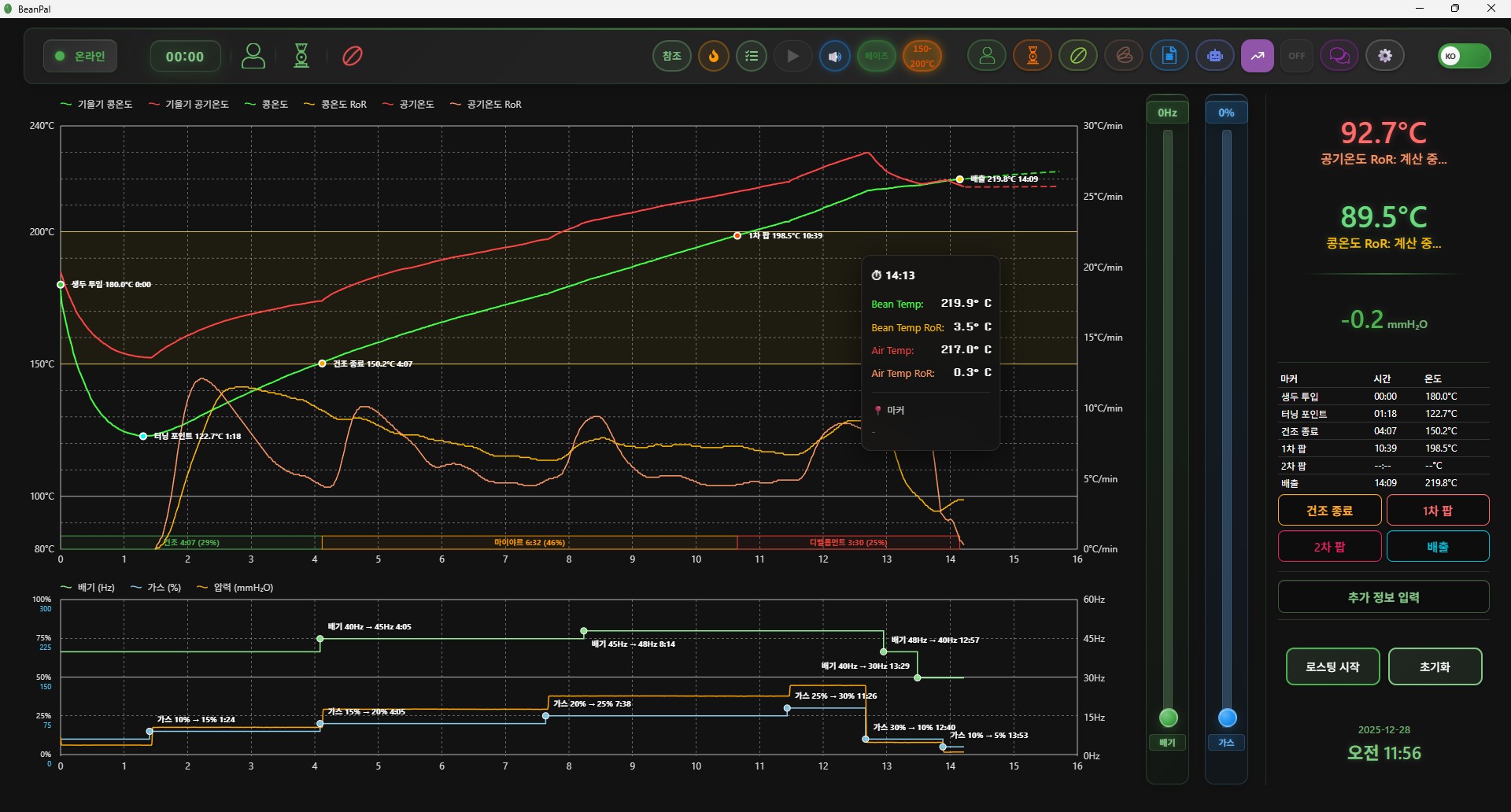
Task: Select the 150-200°C range button
Action: click(x=922, y=56)
